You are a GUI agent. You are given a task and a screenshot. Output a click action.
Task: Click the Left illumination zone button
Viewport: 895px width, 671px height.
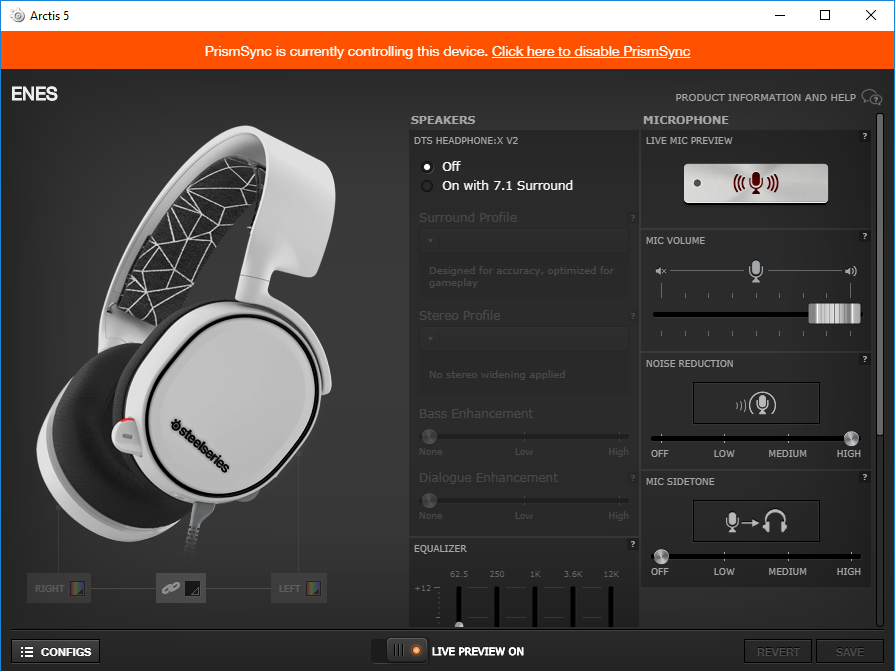point(299,588)
